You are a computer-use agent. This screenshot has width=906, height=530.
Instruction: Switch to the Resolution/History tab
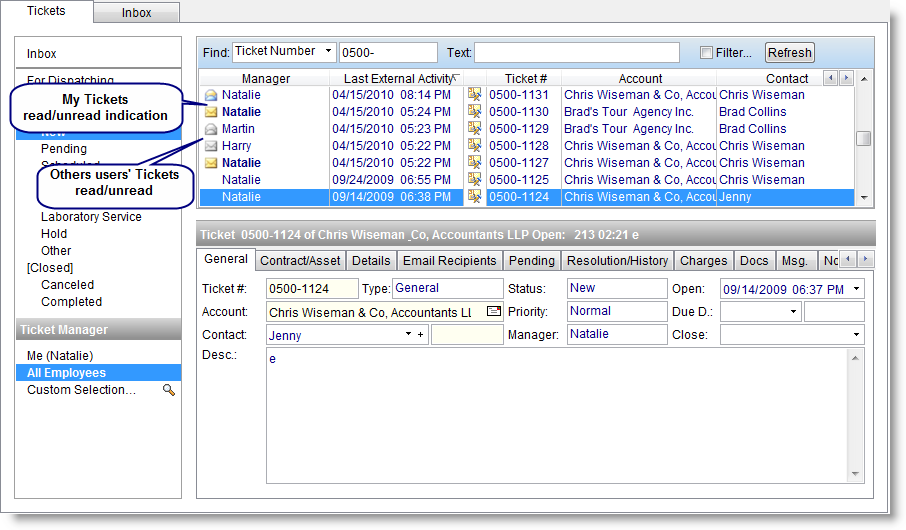(x=617, y=260)
